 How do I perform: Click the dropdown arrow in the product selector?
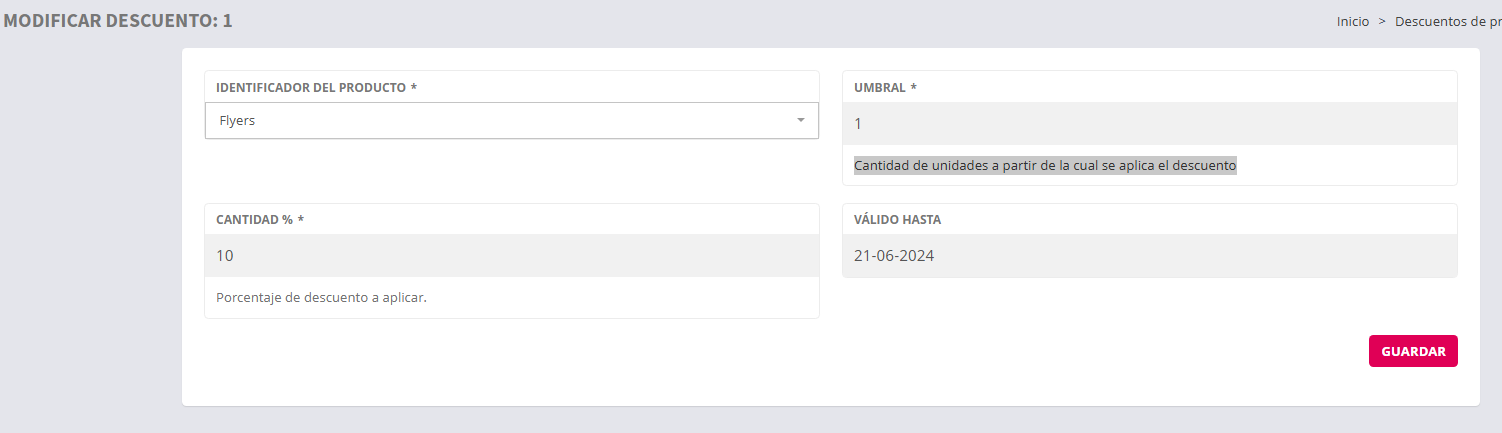tap(800, 121)
